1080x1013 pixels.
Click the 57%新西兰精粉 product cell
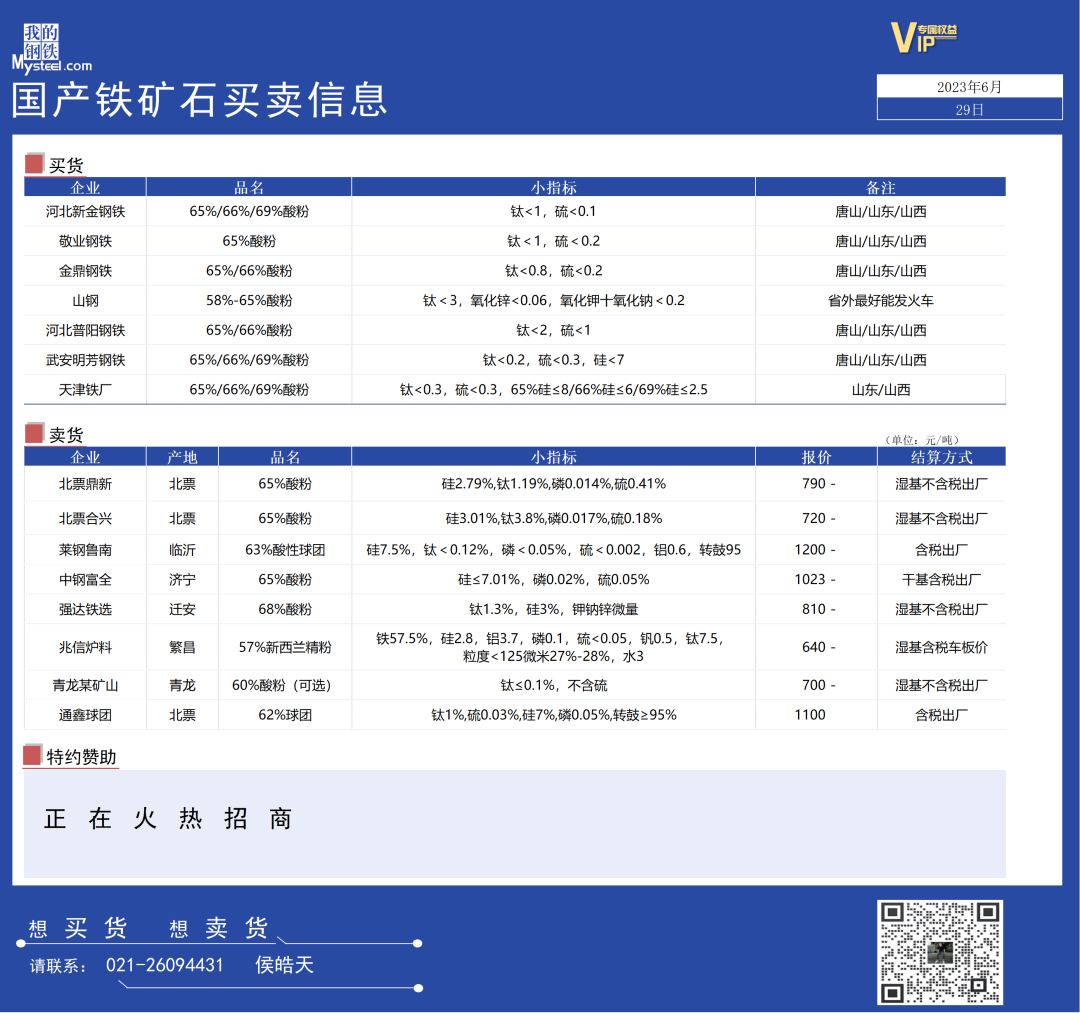tap(284, 647)
